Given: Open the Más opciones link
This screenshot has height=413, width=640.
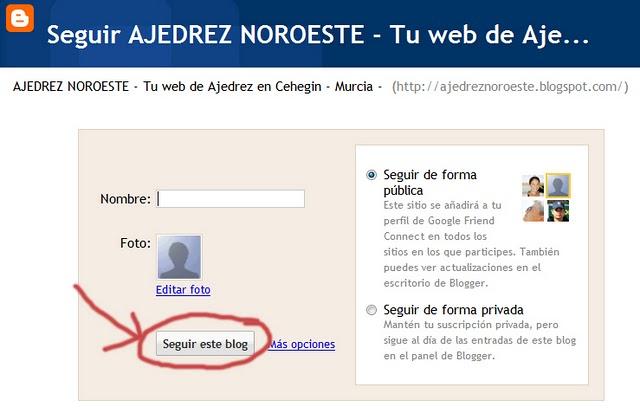Looking at the screenshot, I should (302, 344).
